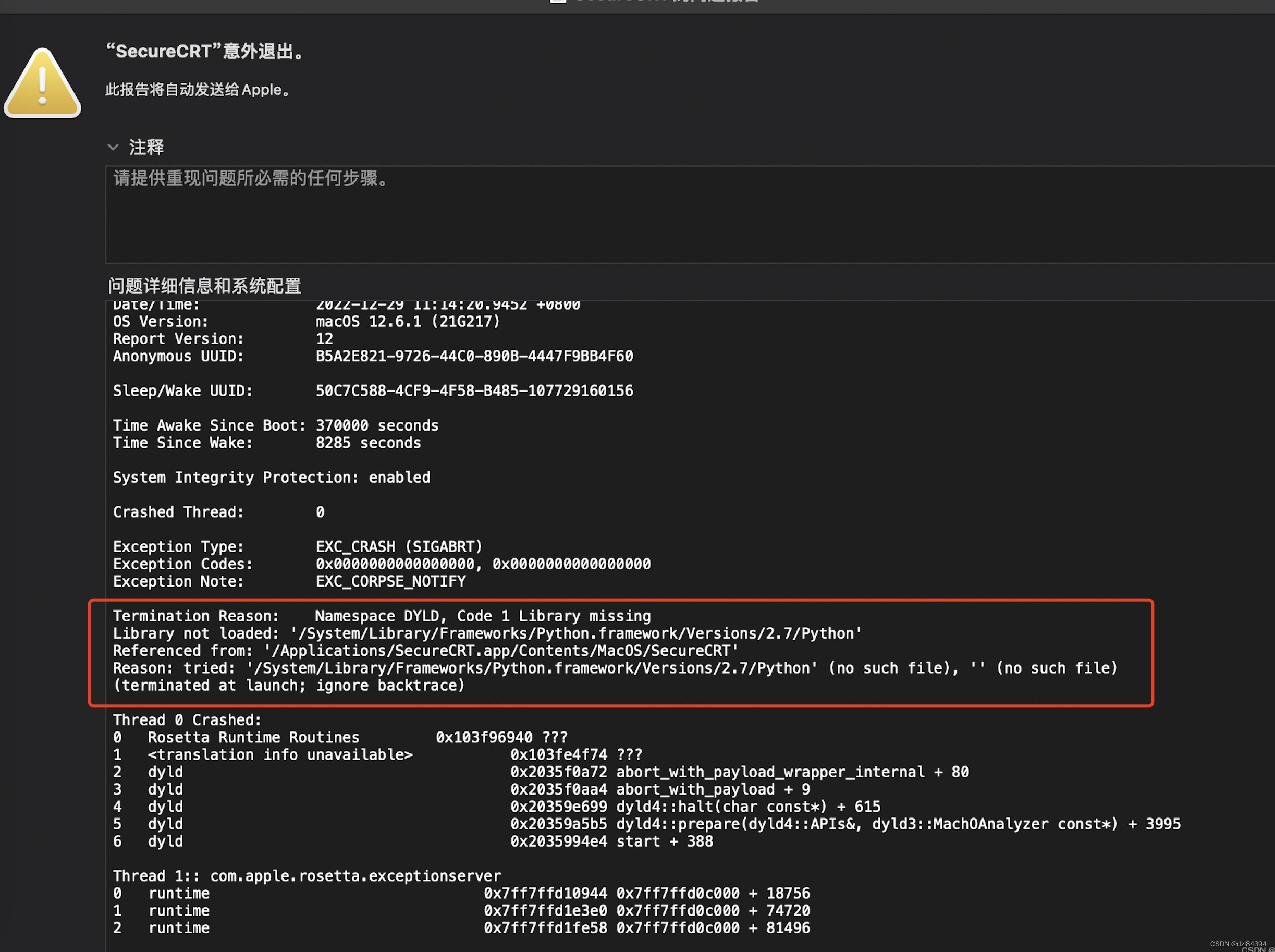Click the Library not loaded Python path line
Screen dimensions: 1275x952
(x=487, y=633)
